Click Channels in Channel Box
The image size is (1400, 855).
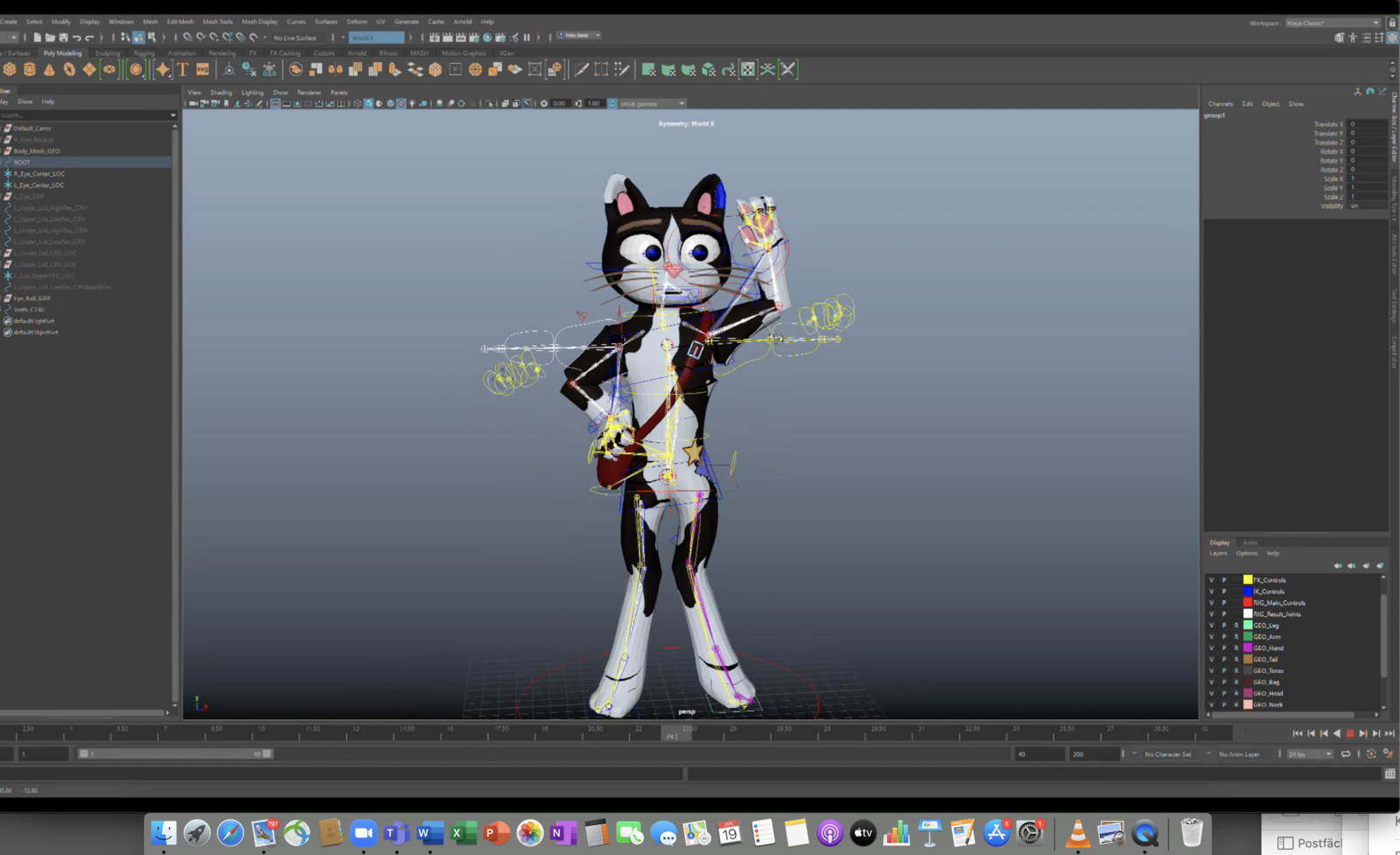(x=1221, y=103)
